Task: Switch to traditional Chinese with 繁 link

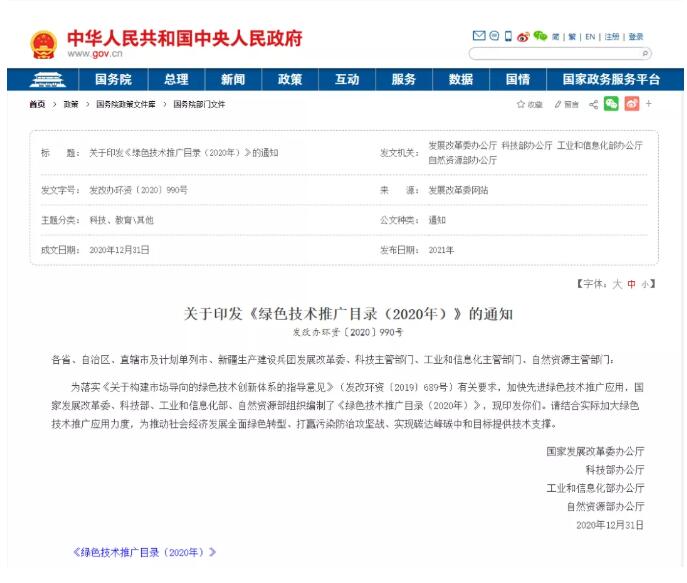Action: [x=572, y=37]
